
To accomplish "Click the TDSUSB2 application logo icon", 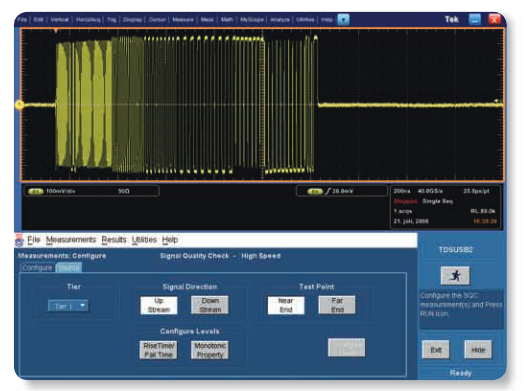I will 20,240.
